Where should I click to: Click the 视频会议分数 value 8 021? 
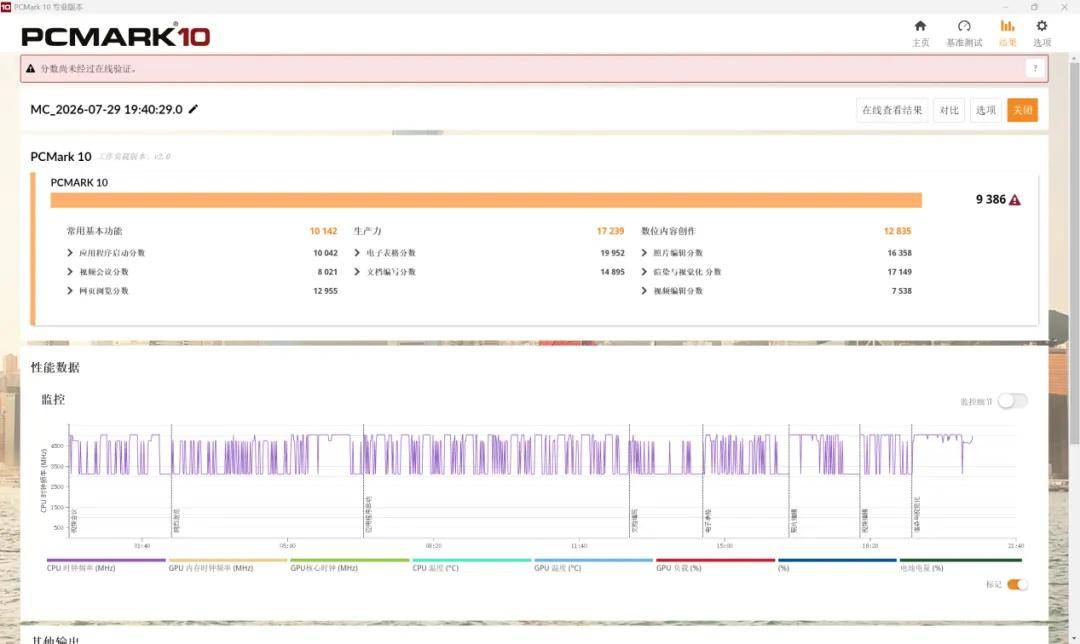327,271
